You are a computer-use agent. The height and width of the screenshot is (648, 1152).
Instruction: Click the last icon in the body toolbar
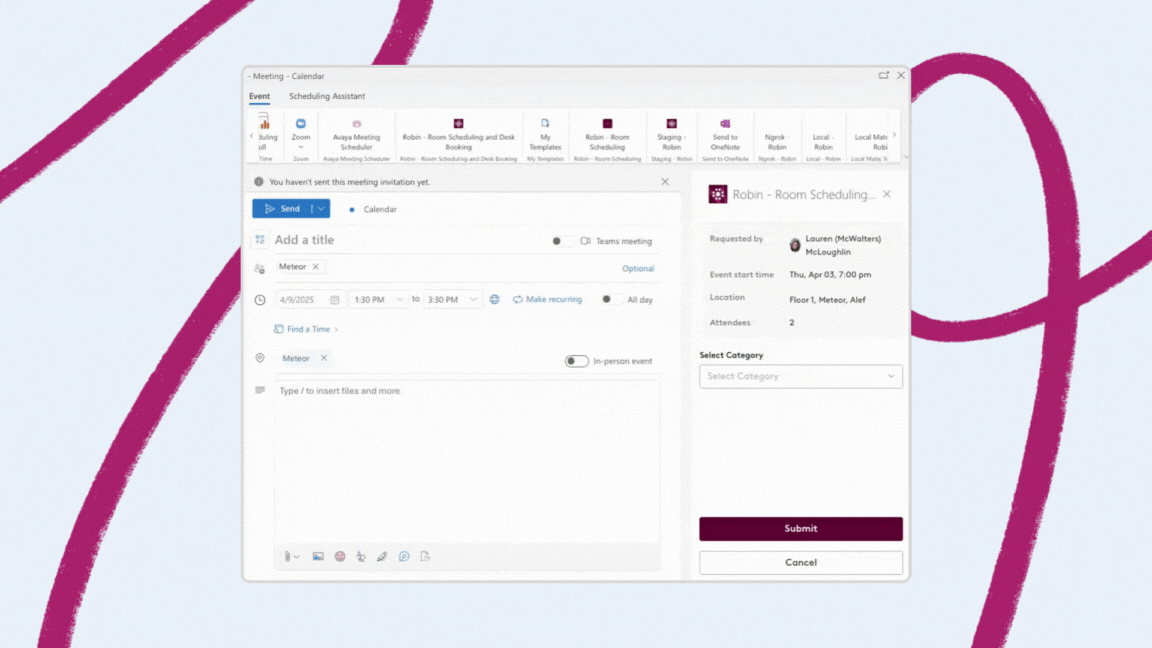click(425, 557)
